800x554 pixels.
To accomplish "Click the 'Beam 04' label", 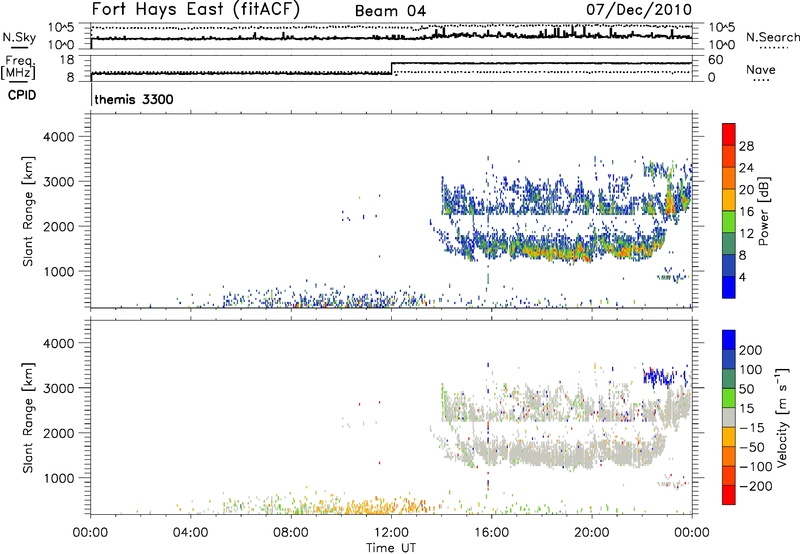I will click(390, 11).
